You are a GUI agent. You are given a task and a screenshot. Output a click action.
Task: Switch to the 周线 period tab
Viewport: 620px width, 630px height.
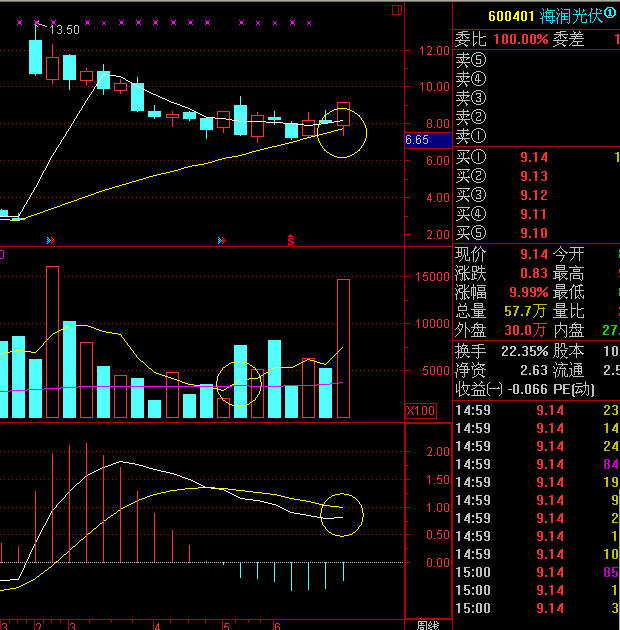[428, 625]
